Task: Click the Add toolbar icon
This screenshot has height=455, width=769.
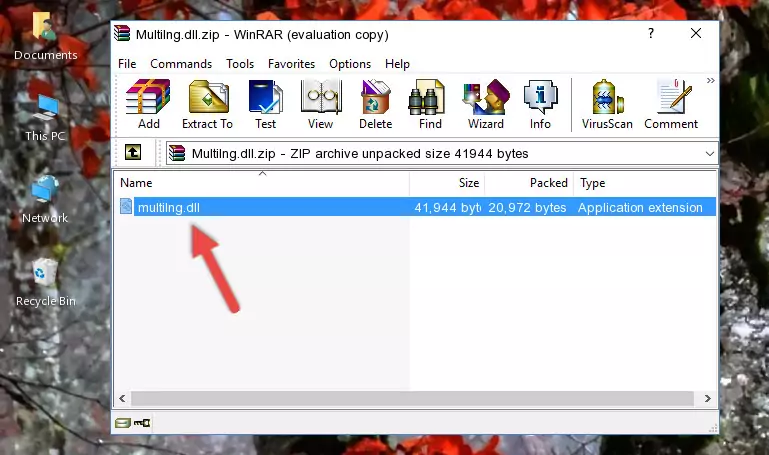Action: click(148, 104)
